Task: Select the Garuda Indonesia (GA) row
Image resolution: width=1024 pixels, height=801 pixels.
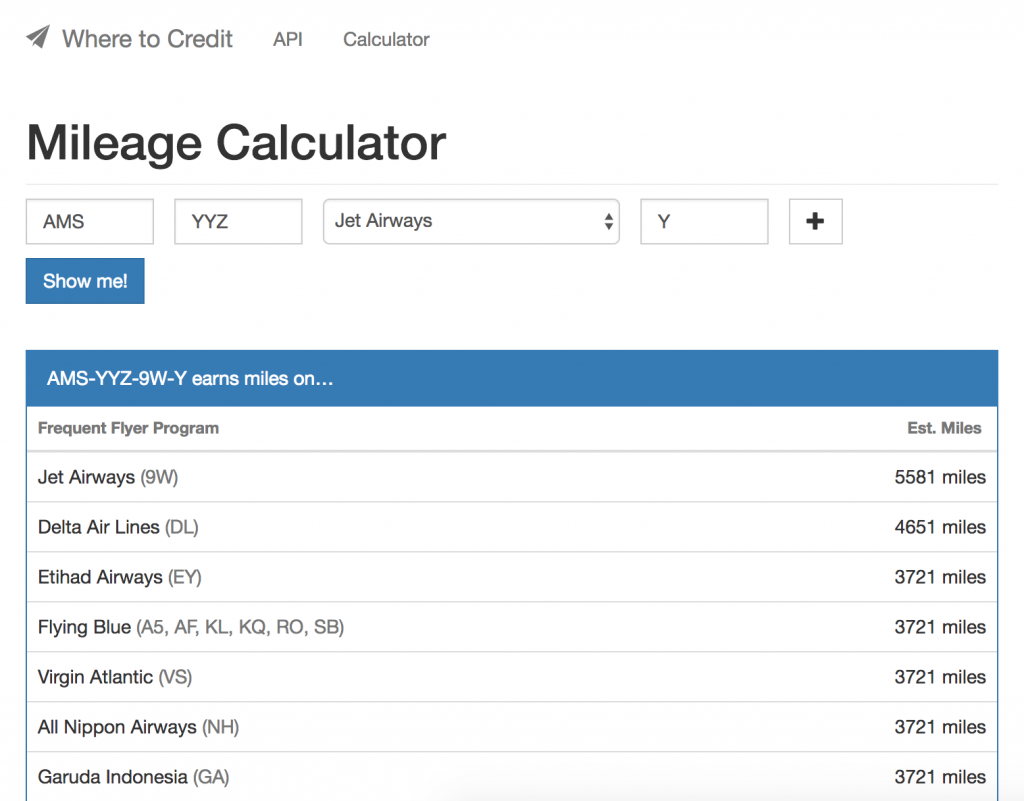Action: [x=512, y=777]
